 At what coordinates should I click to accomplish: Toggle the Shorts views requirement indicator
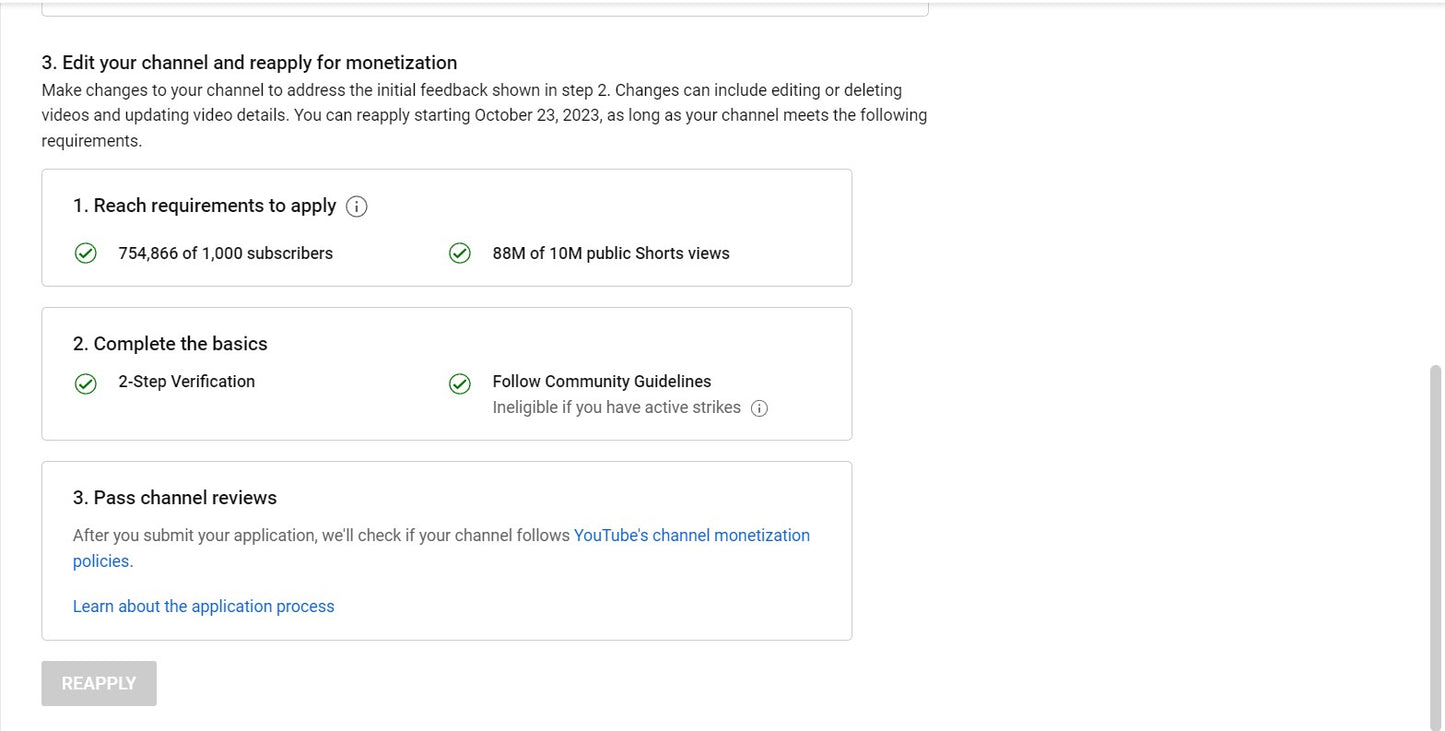460,253
